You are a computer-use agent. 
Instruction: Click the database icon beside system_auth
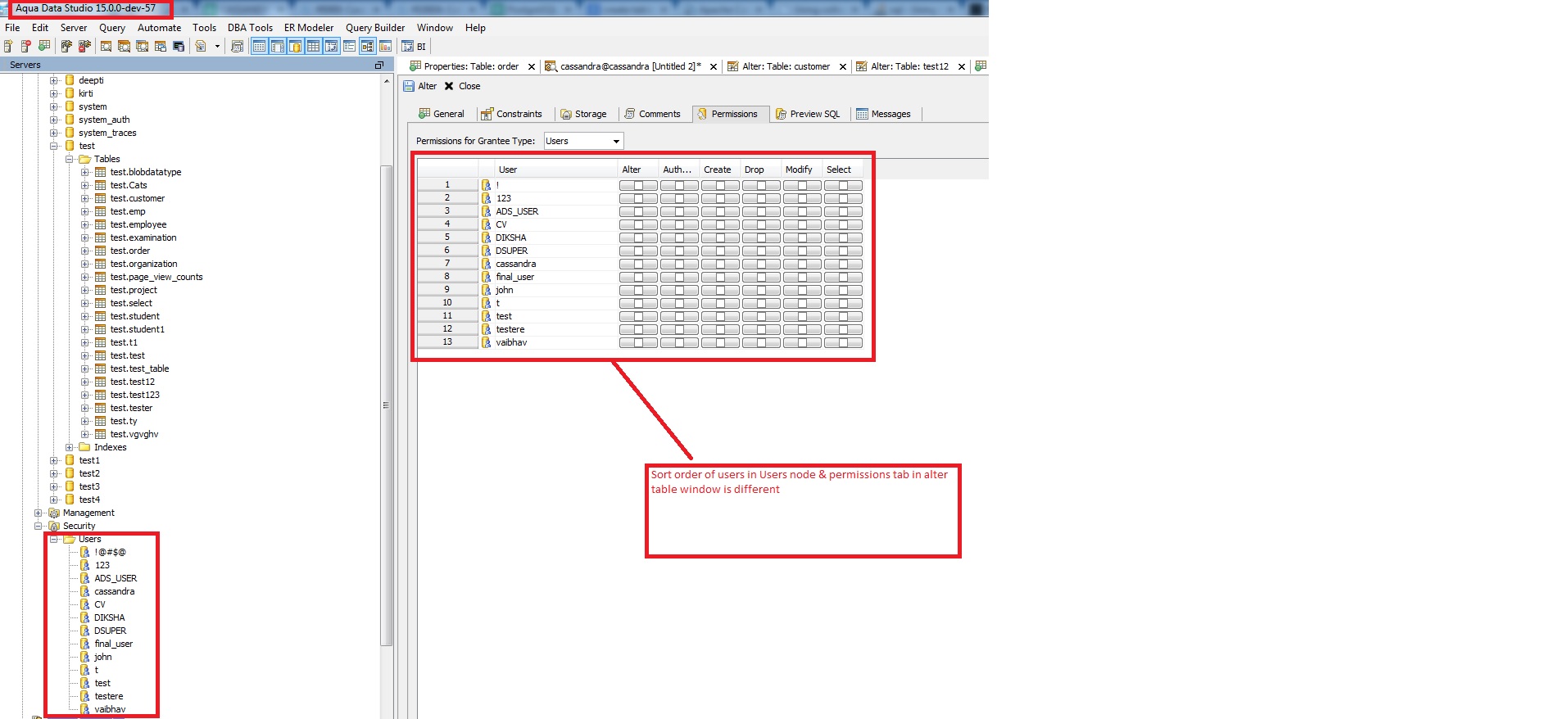70,120
